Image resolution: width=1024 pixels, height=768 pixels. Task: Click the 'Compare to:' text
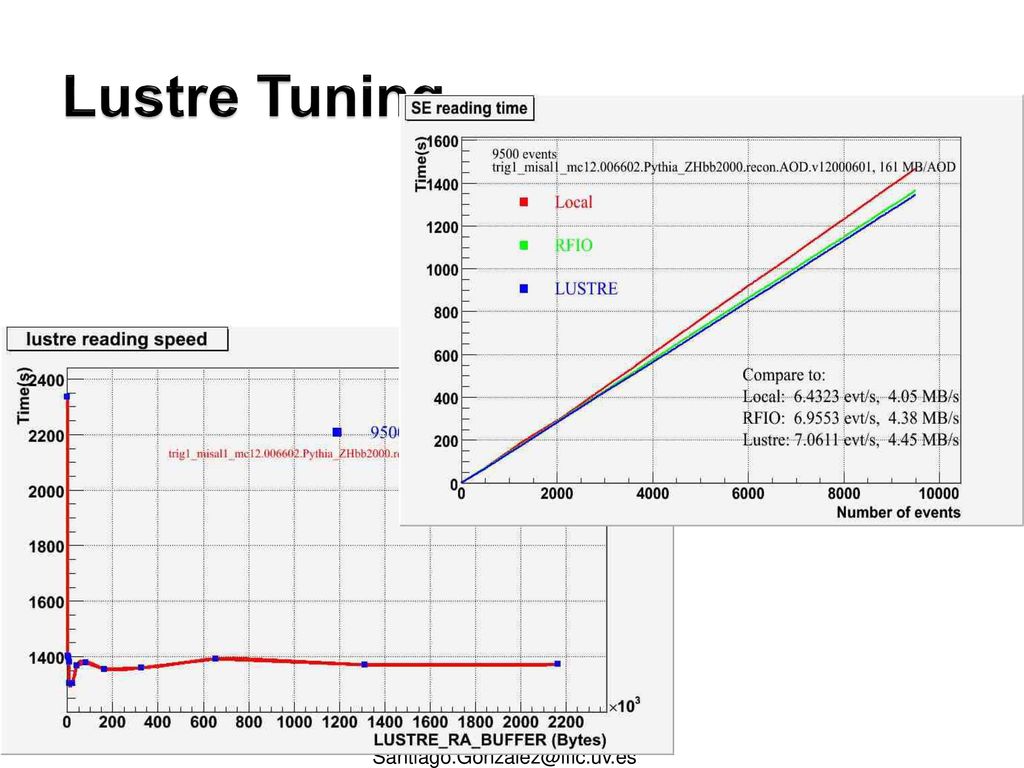[784, 375]
